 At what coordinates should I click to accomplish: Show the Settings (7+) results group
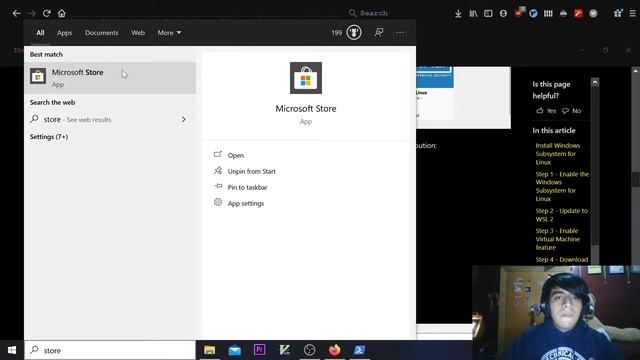[49, 137]
